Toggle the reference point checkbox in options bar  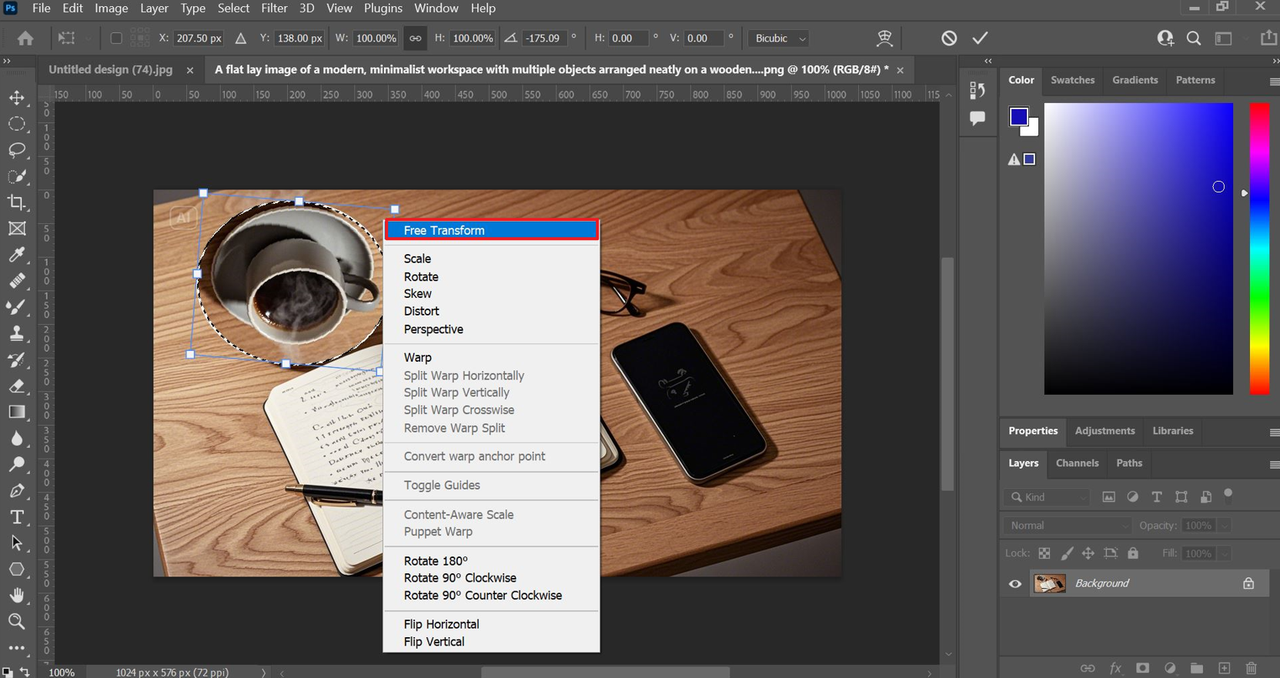pos(116,38)
